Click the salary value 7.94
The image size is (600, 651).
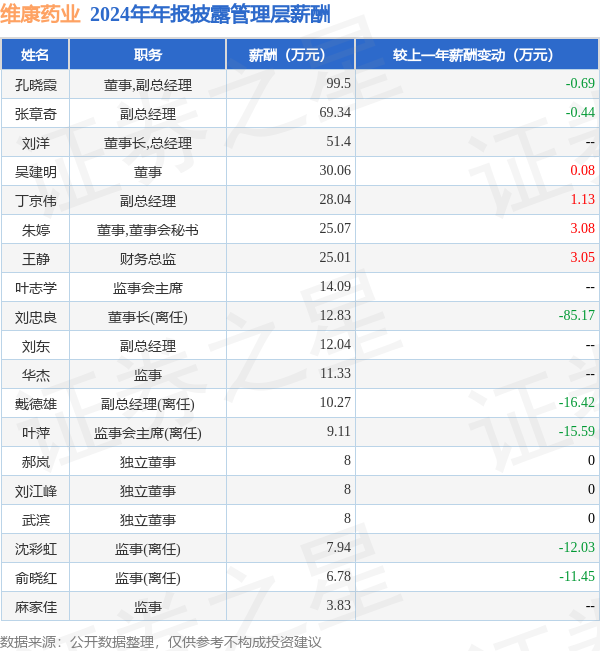click(x=338, y=547)
